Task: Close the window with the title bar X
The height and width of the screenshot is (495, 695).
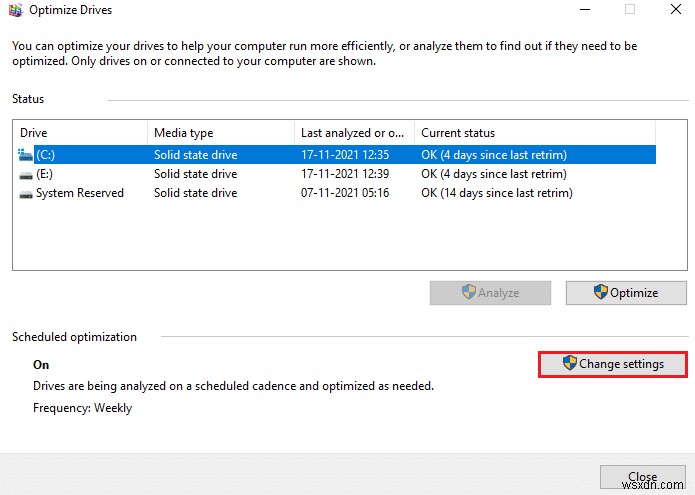Action: pyautogui.click(x=676, y=9)
